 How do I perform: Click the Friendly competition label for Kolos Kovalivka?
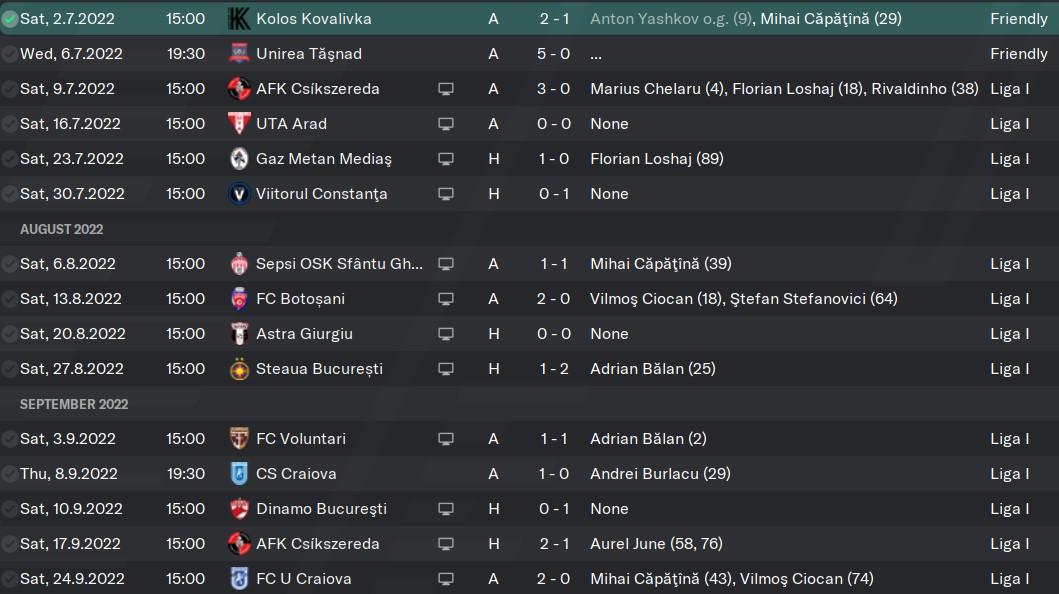point(1018,19)
